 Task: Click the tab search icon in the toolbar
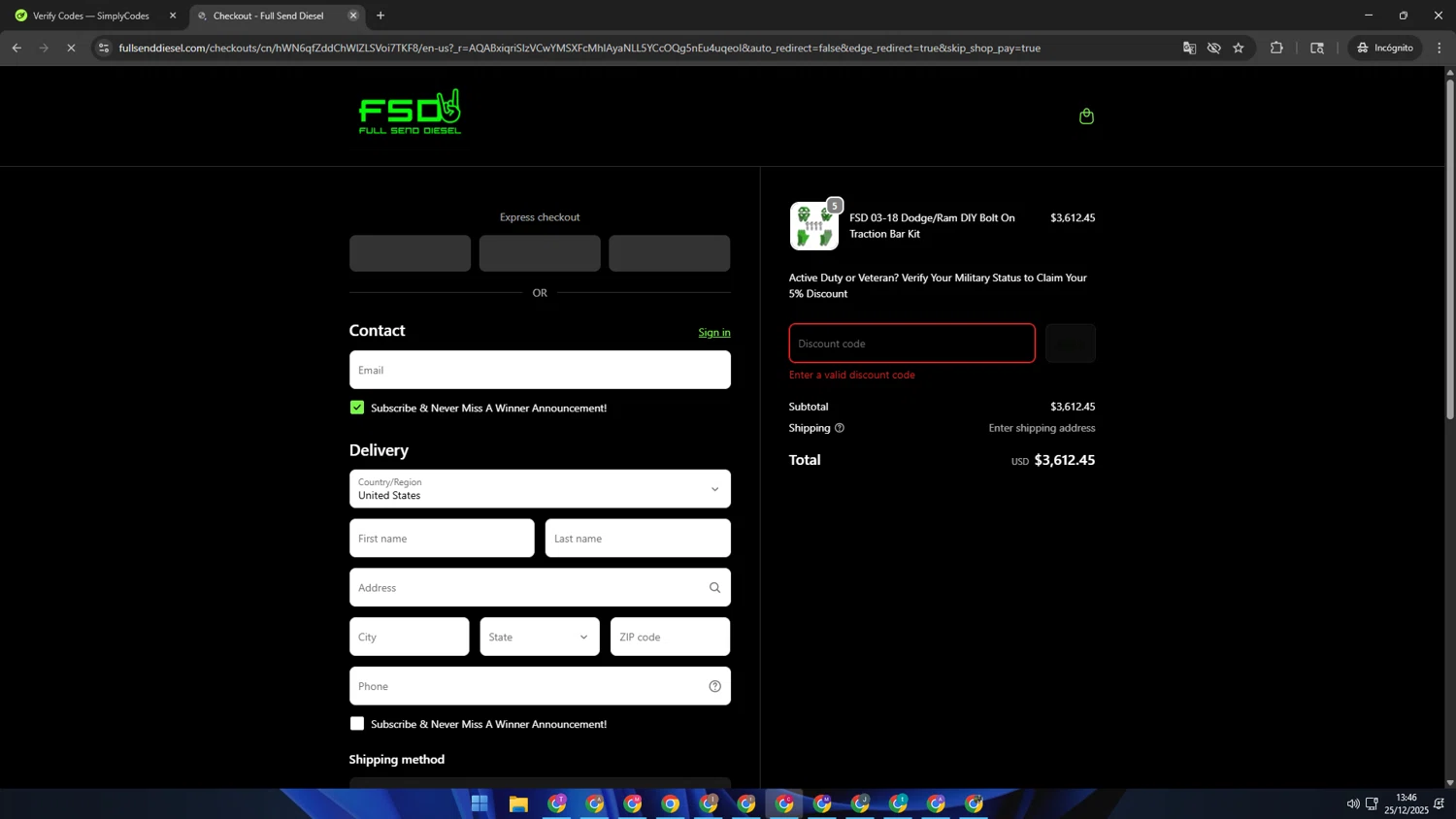(x=1317, y=48)
